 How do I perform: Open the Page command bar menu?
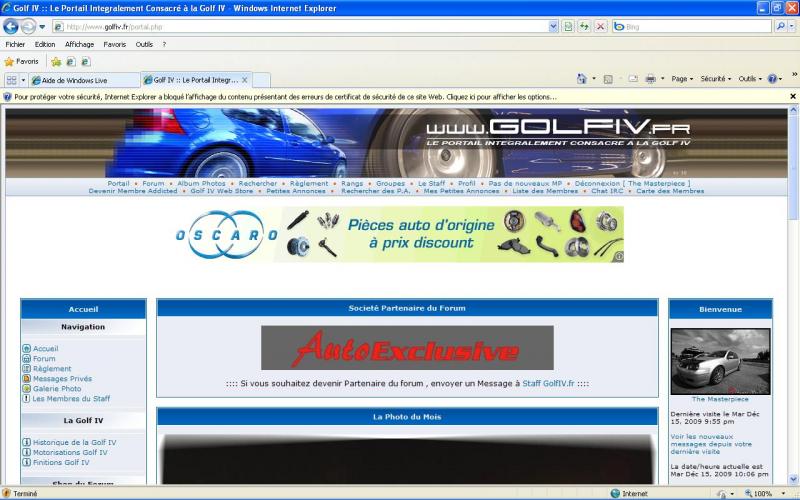pos(682,79)
